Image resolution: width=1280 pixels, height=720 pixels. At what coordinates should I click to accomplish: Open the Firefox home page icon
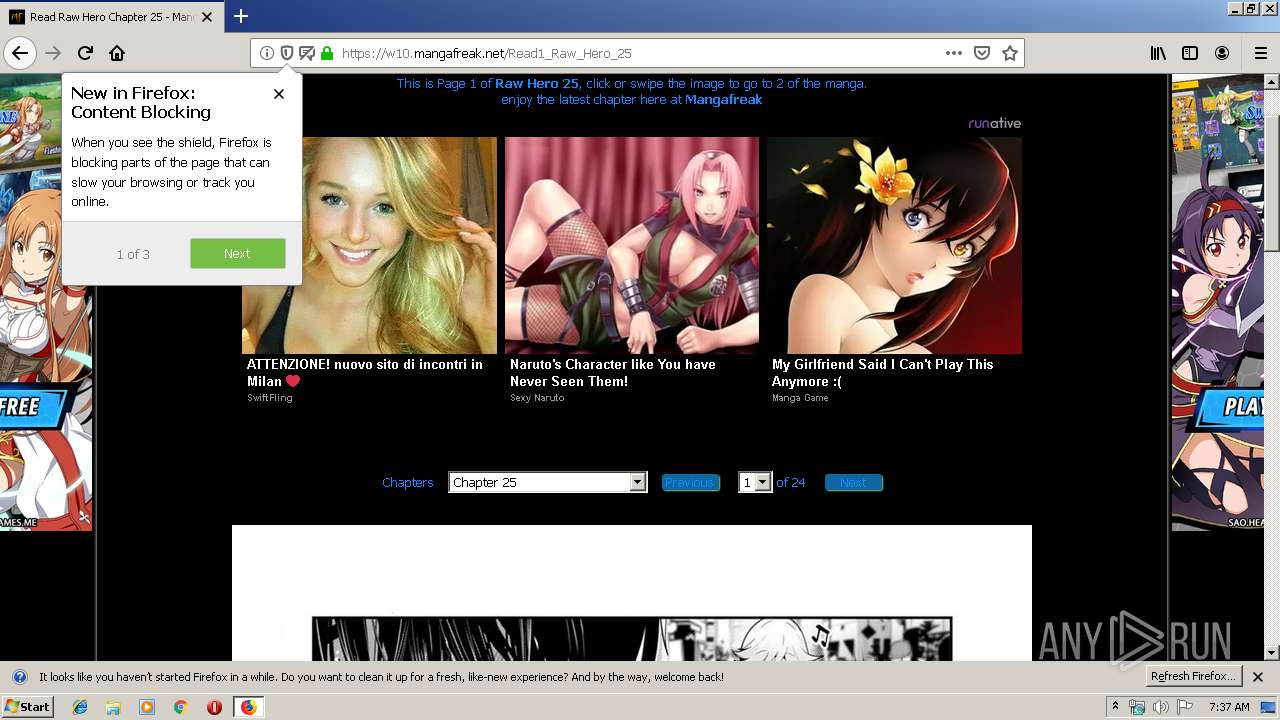tap(117, 53)
